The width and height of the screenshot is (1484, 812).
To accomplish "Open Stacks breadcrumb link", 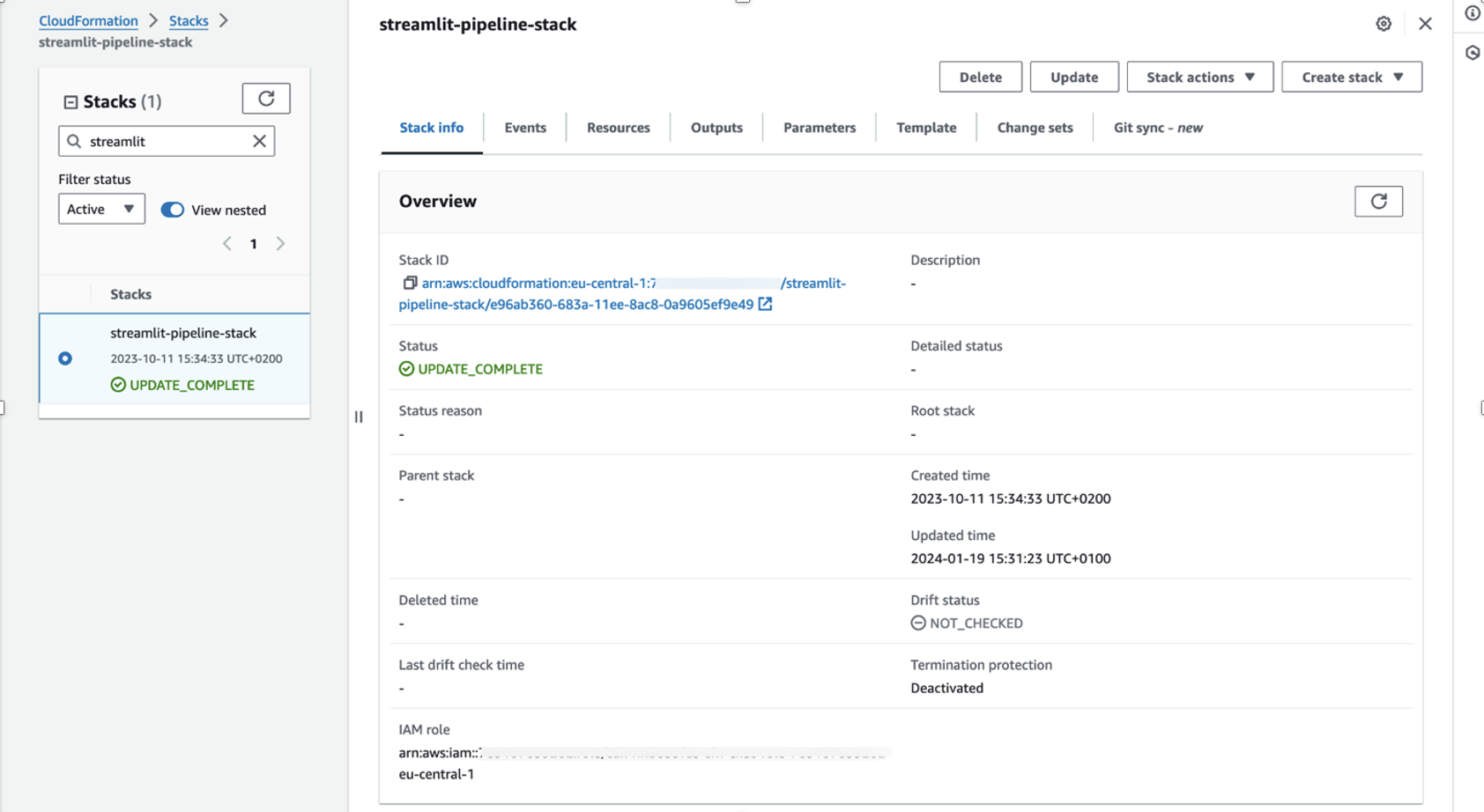I will click(x=189, y=20).
